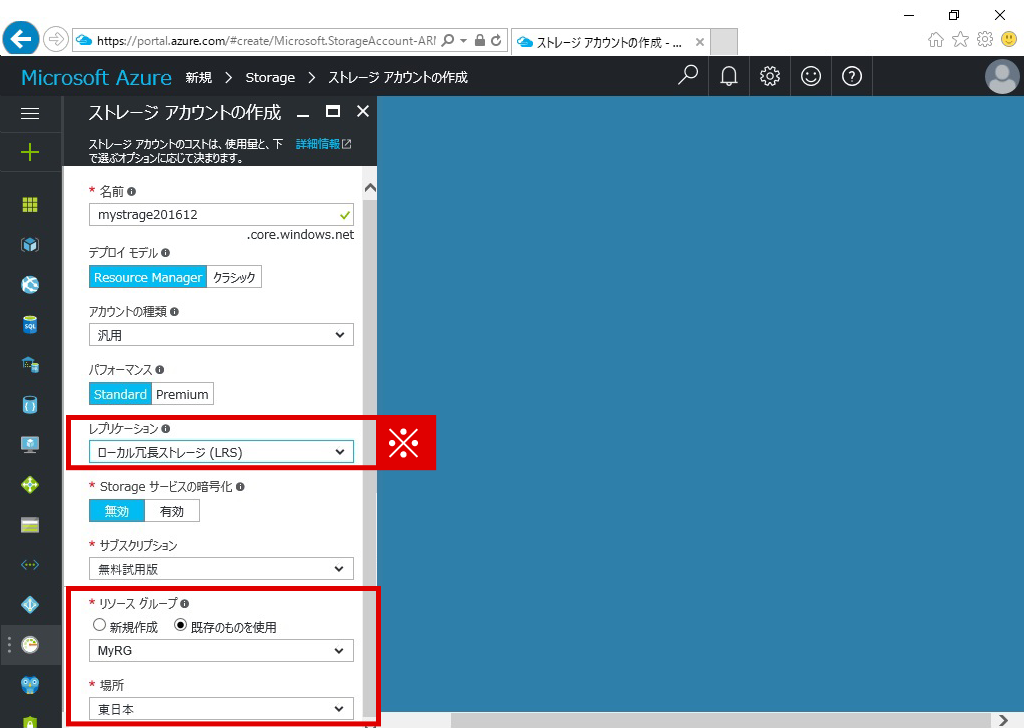Open Azure portal settings gear
1024x728 pixels.
coord(770,76)
